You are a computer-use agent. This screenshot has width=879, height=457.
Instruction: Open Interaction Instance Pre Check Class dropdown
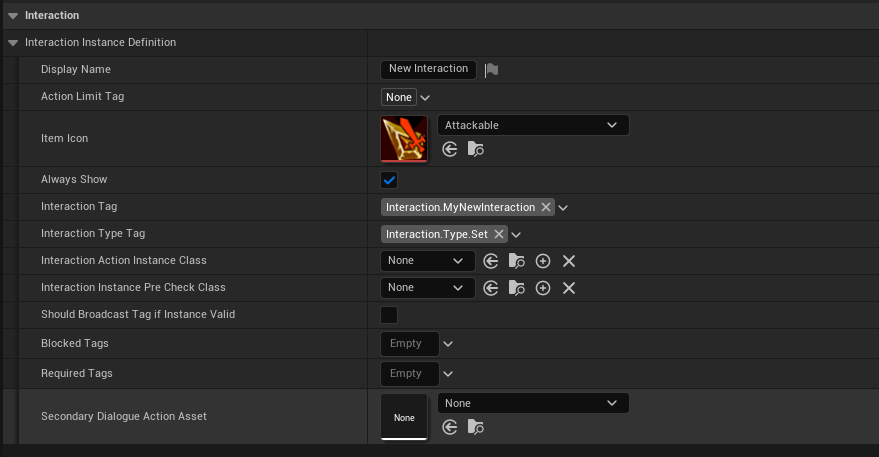(428, 288)
